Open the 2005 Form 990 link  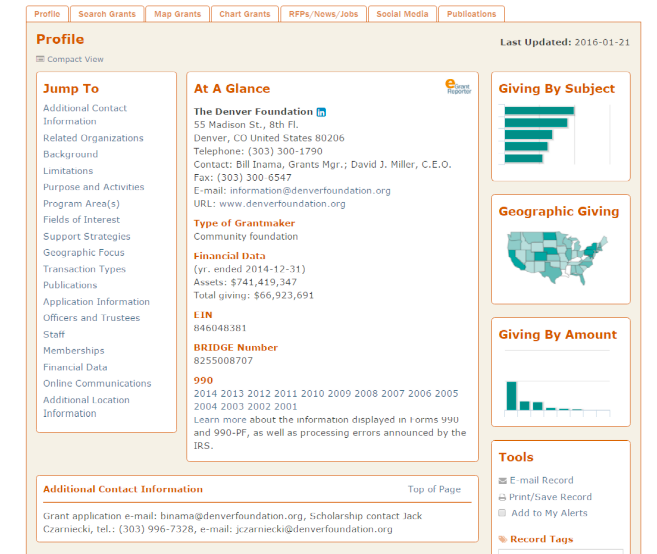(447, 393)
